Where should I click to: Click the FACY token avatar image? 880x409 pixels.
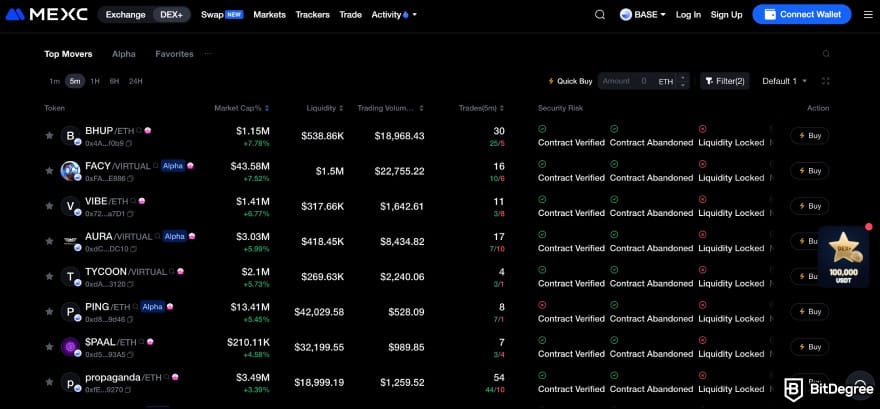coord(71,171)
